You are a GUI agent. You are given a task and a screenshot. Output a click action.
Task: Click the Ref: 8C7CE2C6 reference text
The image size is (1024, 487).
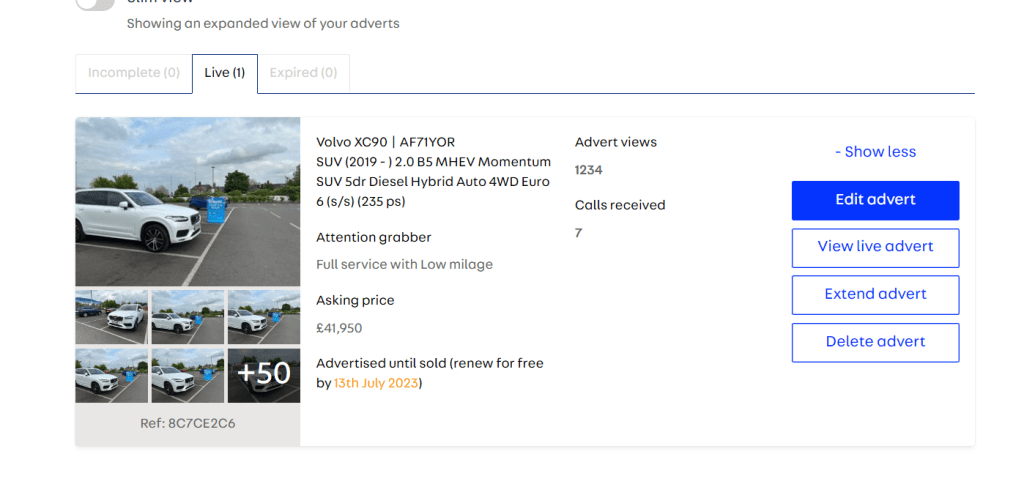click(x=187, y=424)
